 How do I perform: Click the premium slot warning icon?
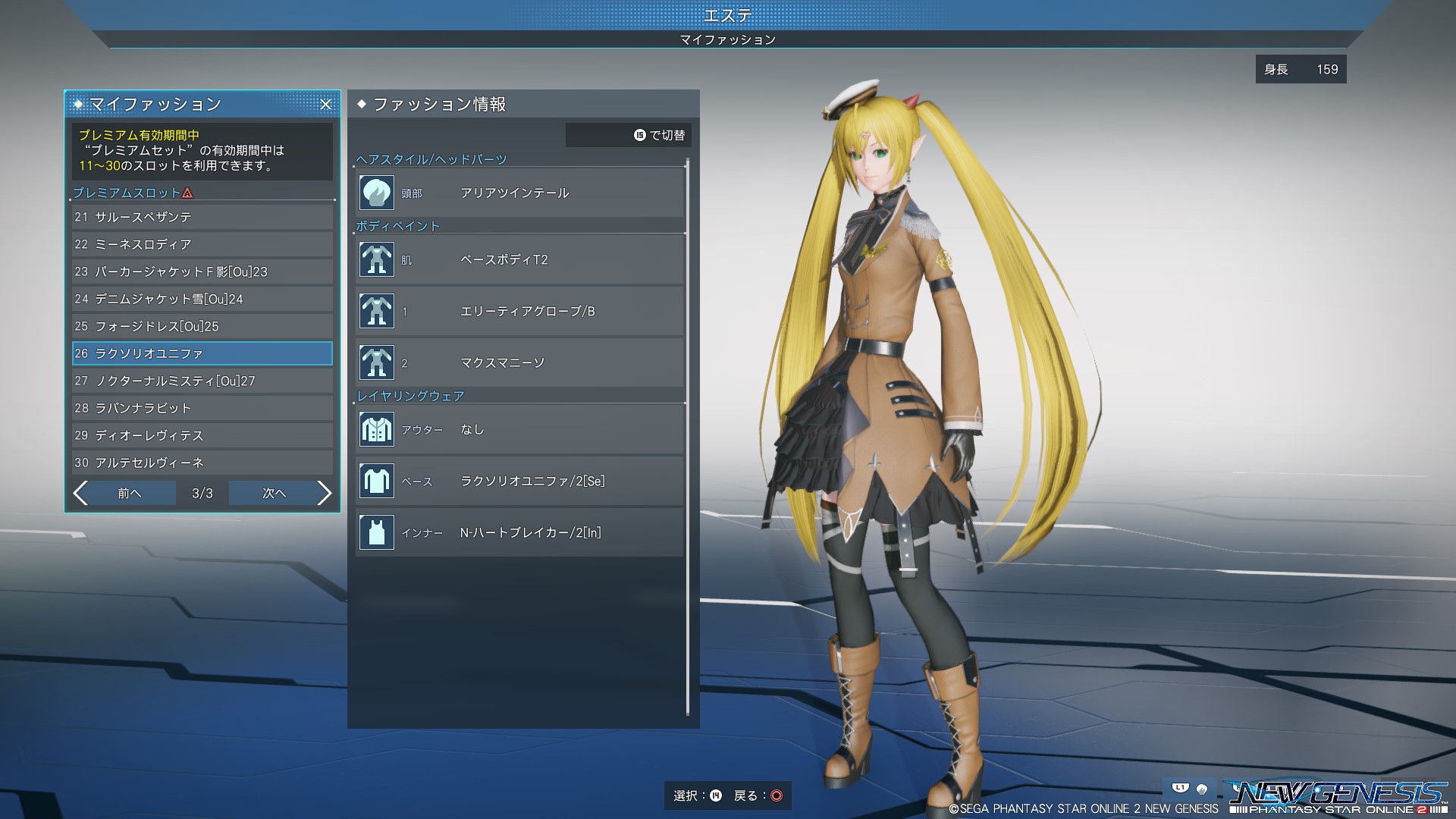(188, 193)
